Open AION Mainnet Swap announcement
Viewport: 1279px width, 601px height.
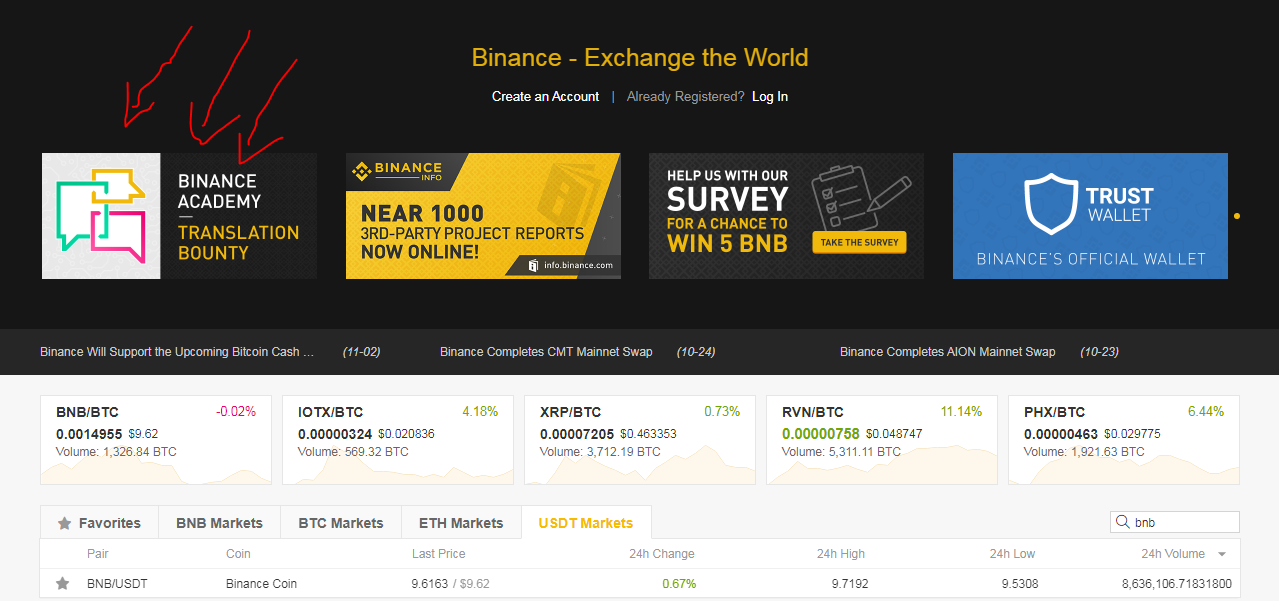947,352
